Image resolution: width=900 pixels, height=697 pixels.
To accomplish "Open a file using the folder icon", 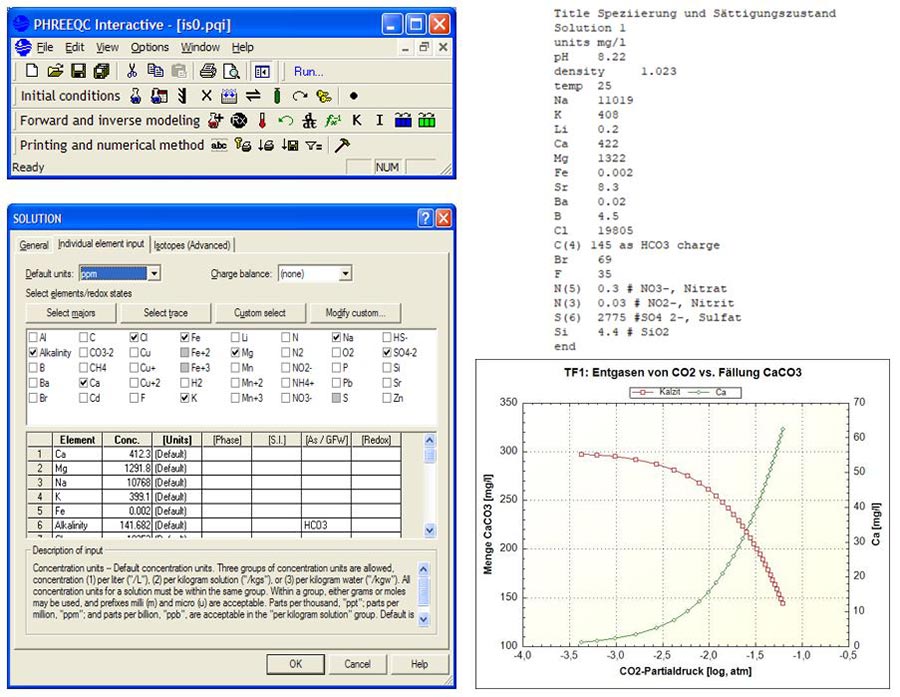I will (55, 71).
